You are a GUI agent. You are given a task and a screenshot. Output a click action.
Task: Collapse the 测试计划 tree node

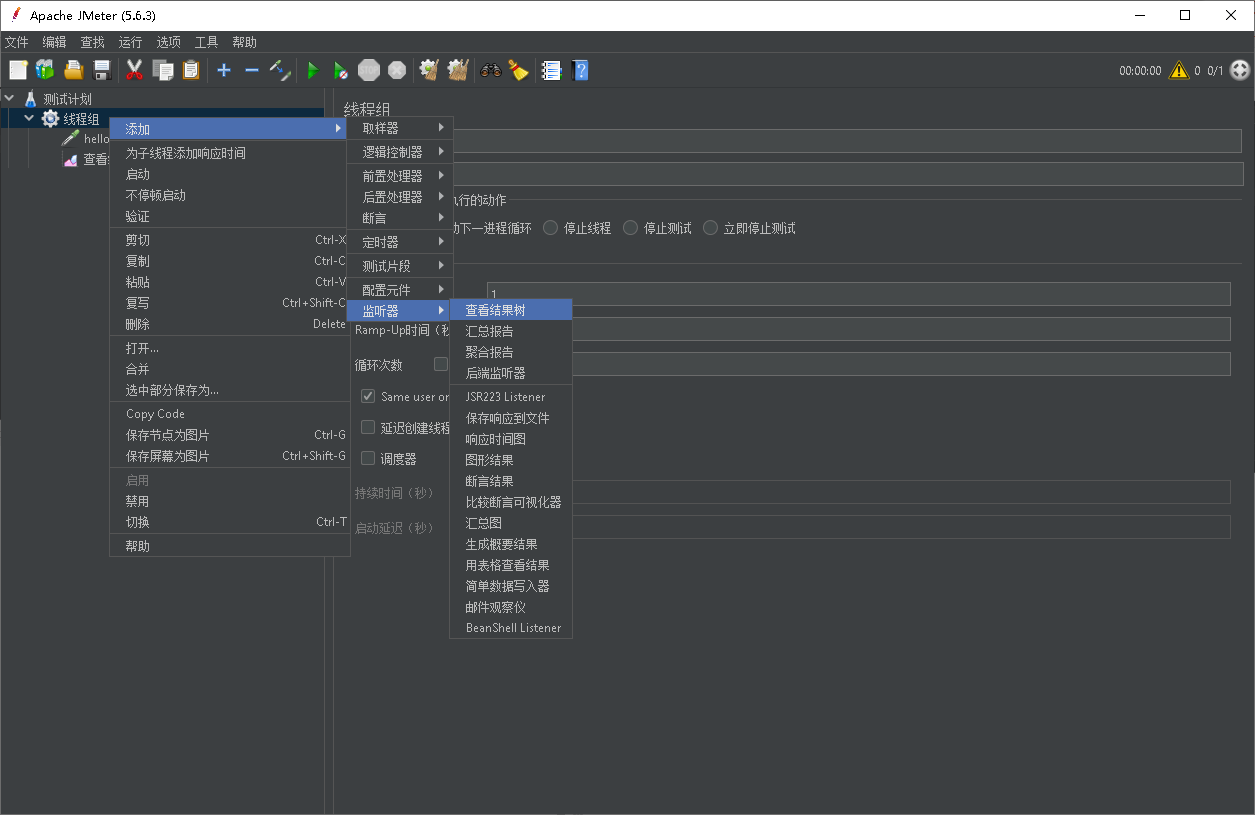click(10, 99)
